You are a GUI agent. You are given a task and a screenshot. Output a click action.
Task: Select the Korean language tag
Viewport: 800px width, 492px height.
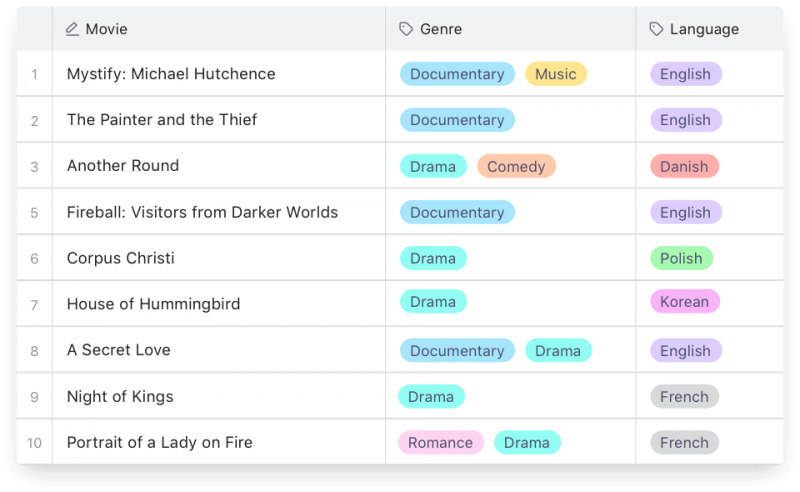point(684,302)
